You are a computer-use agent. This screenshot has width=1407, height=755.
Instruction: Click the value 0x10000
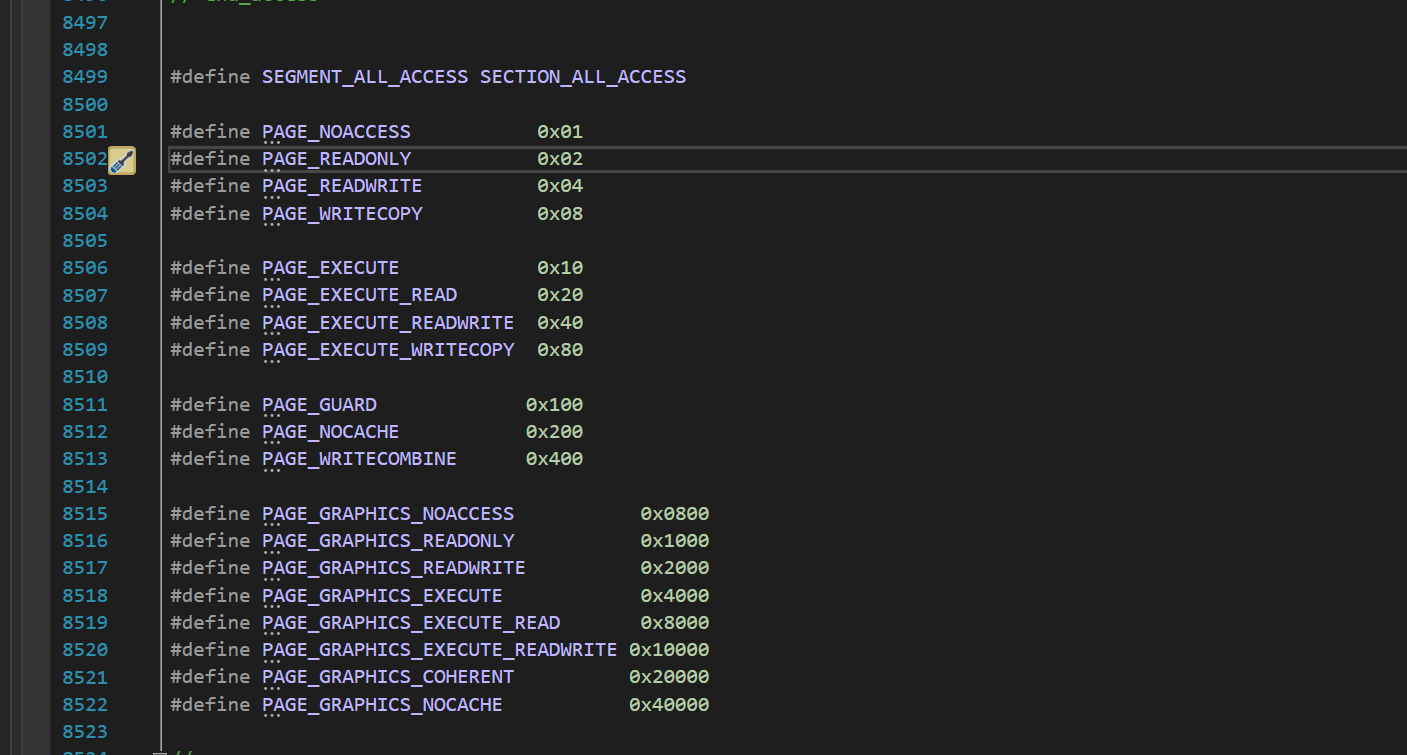click(669, 650)
